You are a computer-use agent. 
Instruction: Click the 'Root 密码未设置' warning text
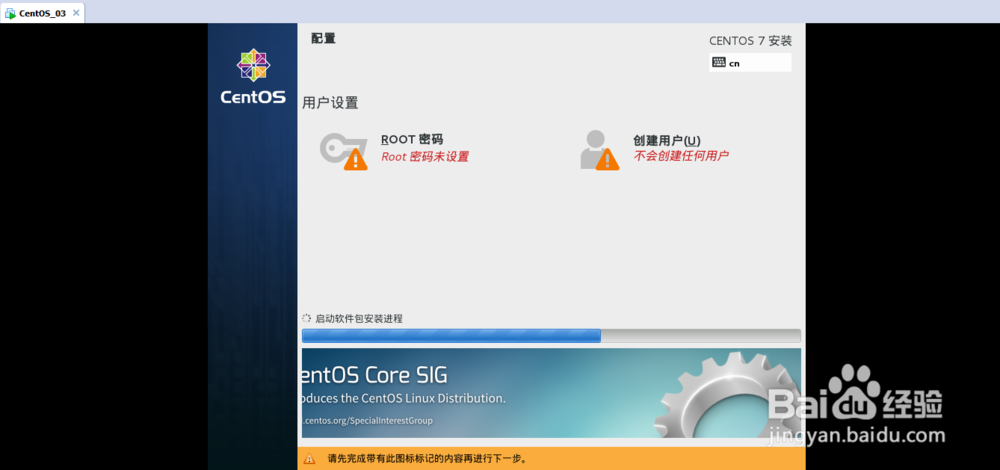pos(425,157)
